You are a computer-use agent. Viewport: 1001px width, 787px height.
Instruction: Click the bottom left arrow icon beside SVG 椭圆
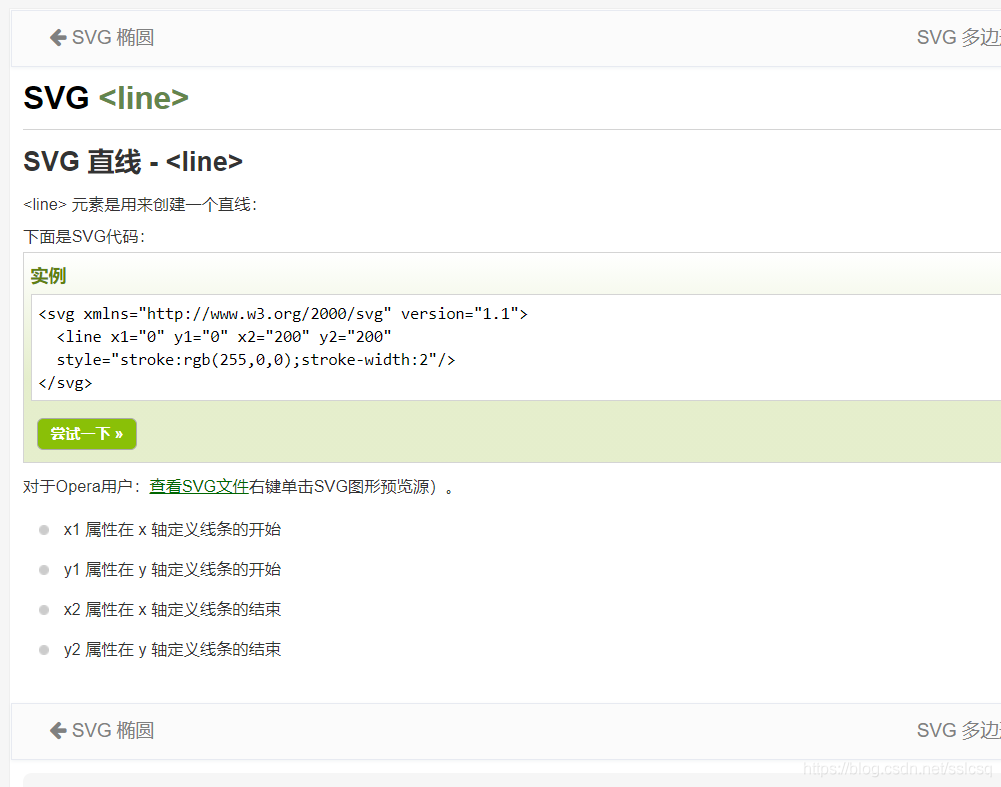(58, 730)
